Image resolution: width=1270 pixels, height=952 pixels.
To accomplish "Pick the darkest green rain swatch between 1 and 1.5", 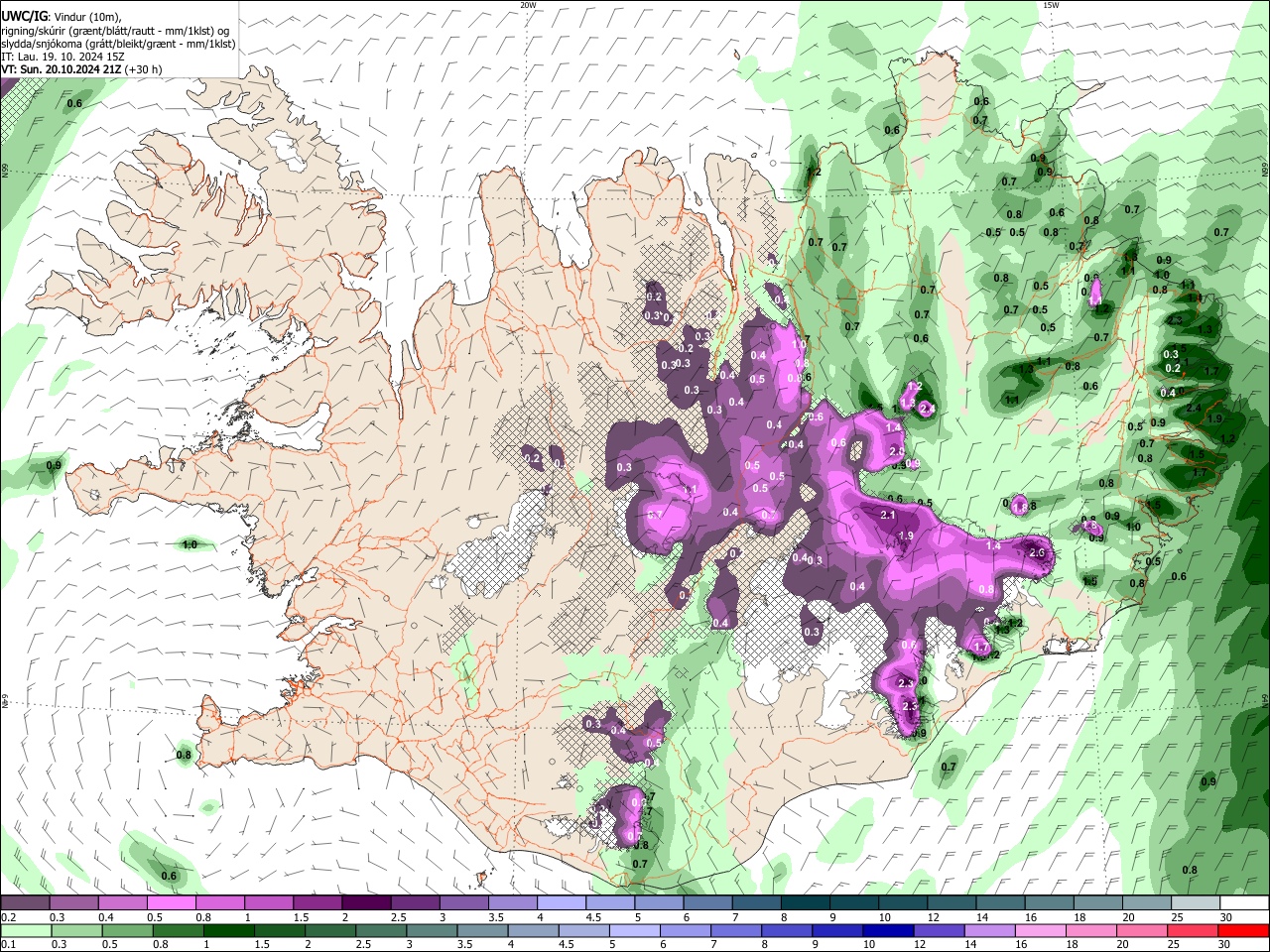I will point(228,930).
